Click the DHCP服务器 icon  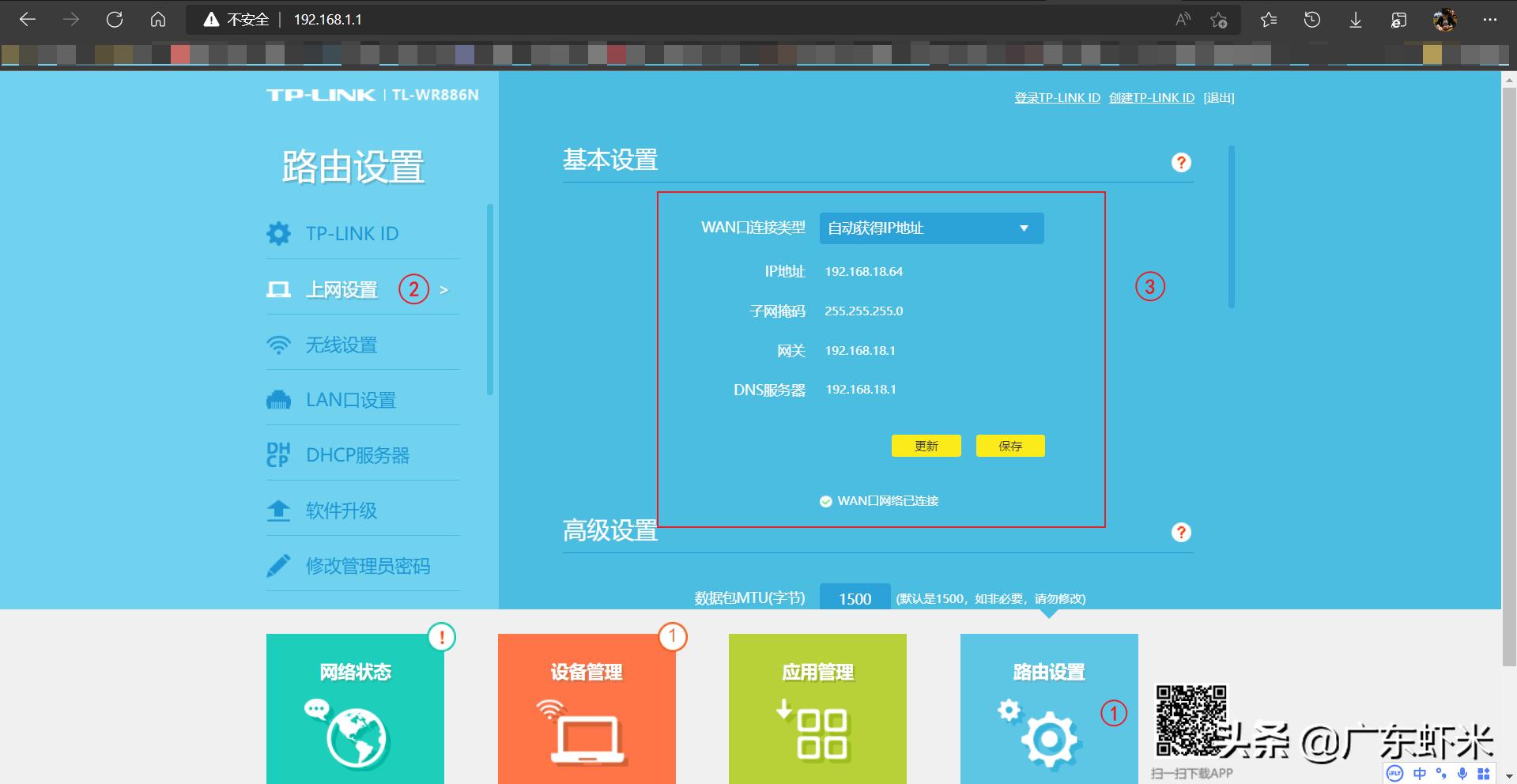(278, 455)
